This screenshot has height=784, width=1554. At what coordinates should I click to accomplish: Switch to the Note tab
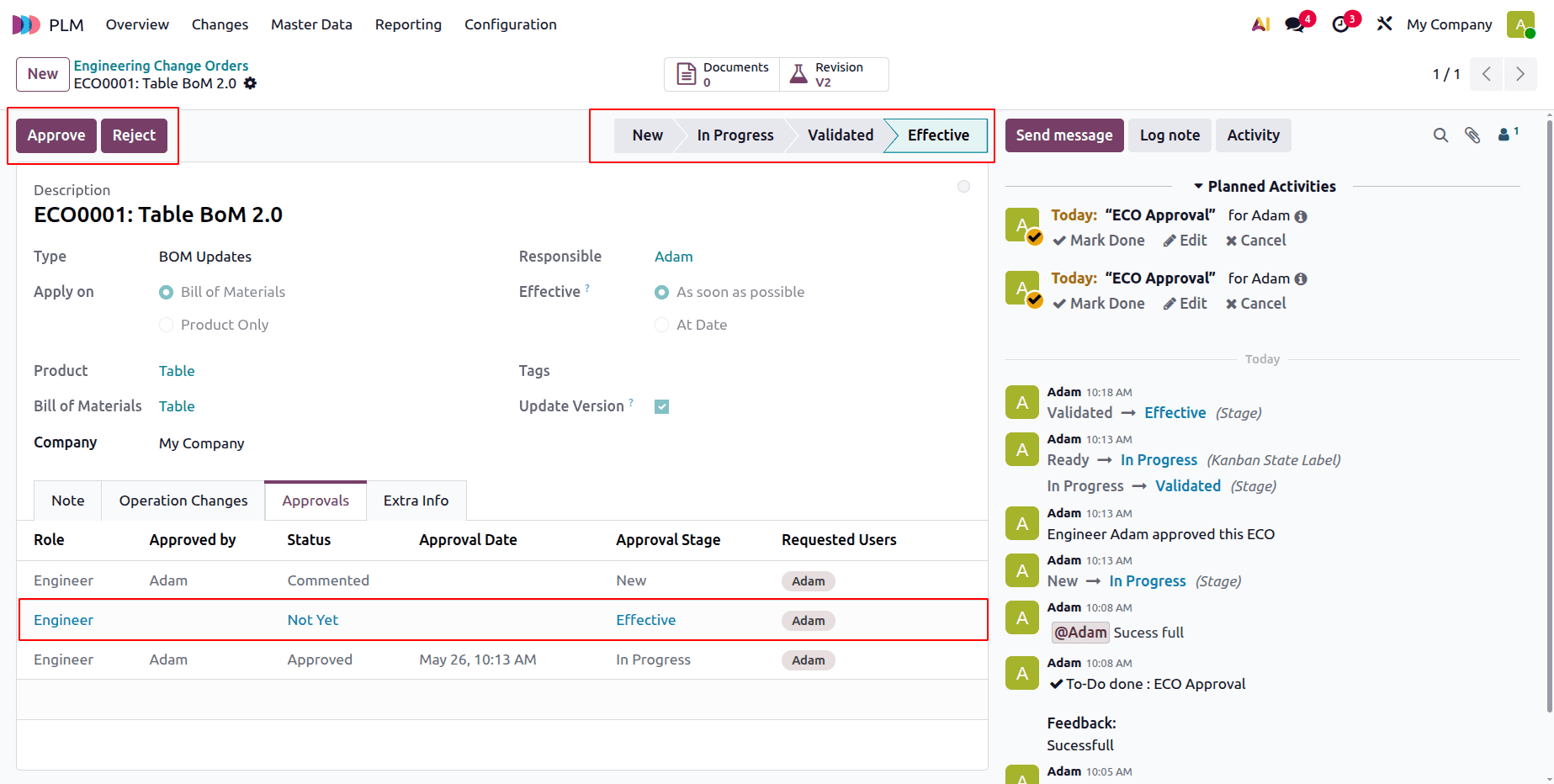68,501
